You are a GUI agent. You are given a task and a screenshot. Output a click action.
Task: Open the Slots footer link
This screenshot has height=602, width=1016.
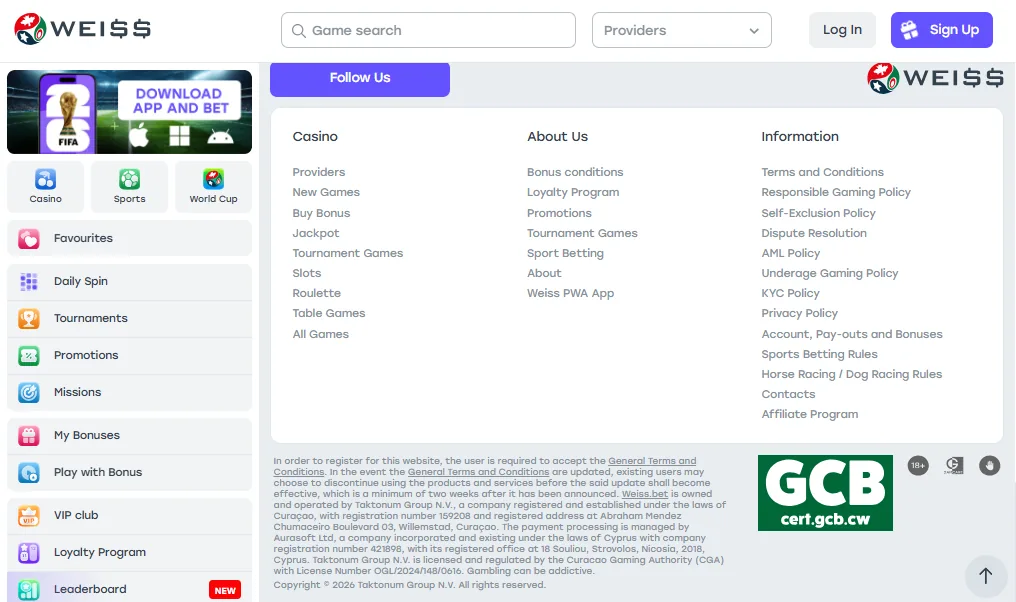(306, 273)
